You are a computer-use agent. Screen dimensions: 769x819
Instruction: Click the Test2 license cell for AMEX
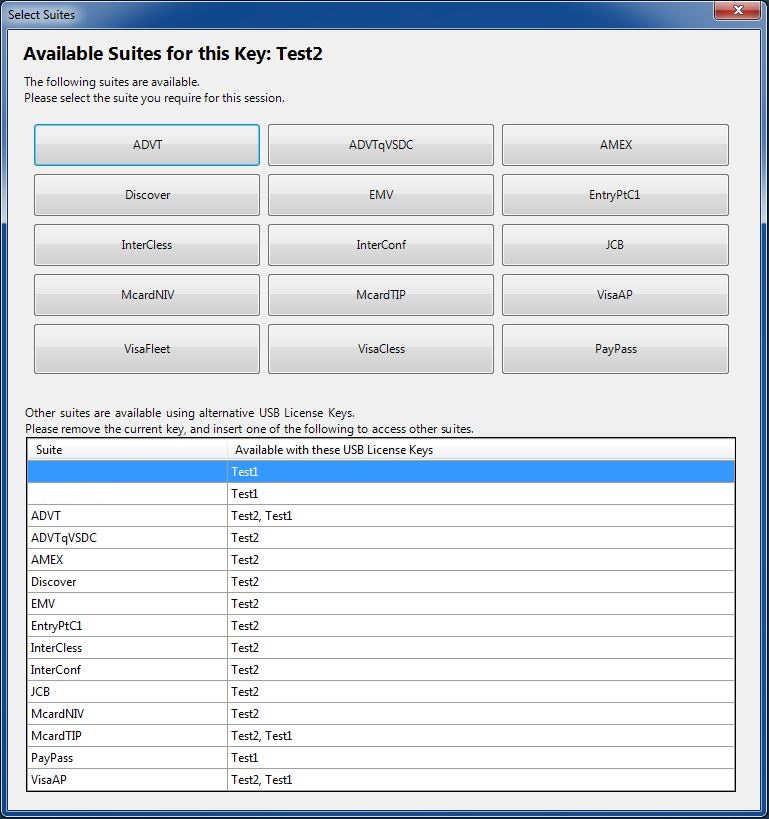coord(481,559)
